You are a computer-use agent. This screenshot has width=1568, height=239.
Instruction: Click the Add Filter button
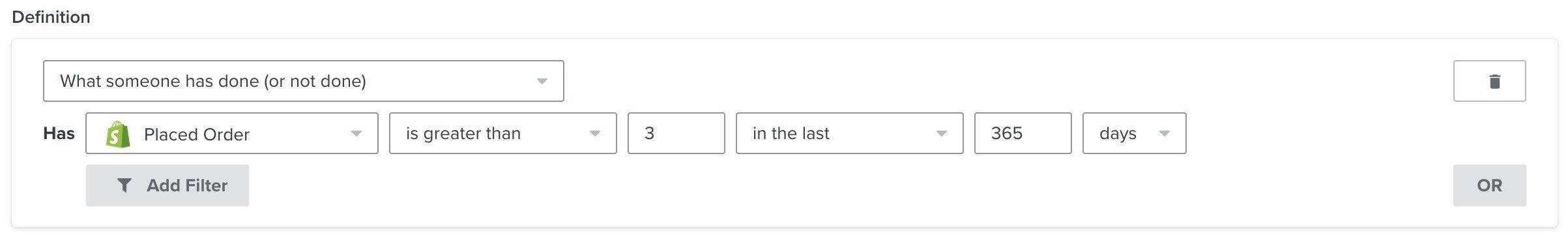point(167,185)
